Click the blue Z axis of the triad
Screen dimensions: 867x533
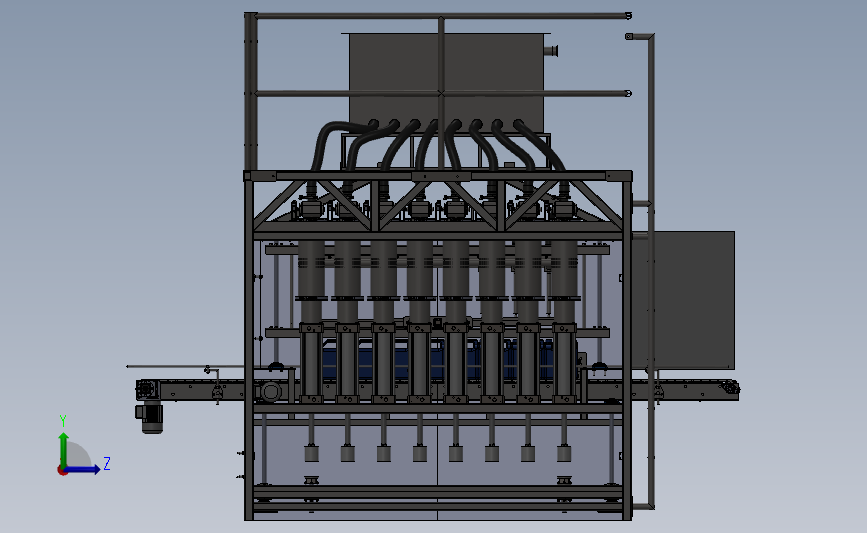tap(83, 470)
